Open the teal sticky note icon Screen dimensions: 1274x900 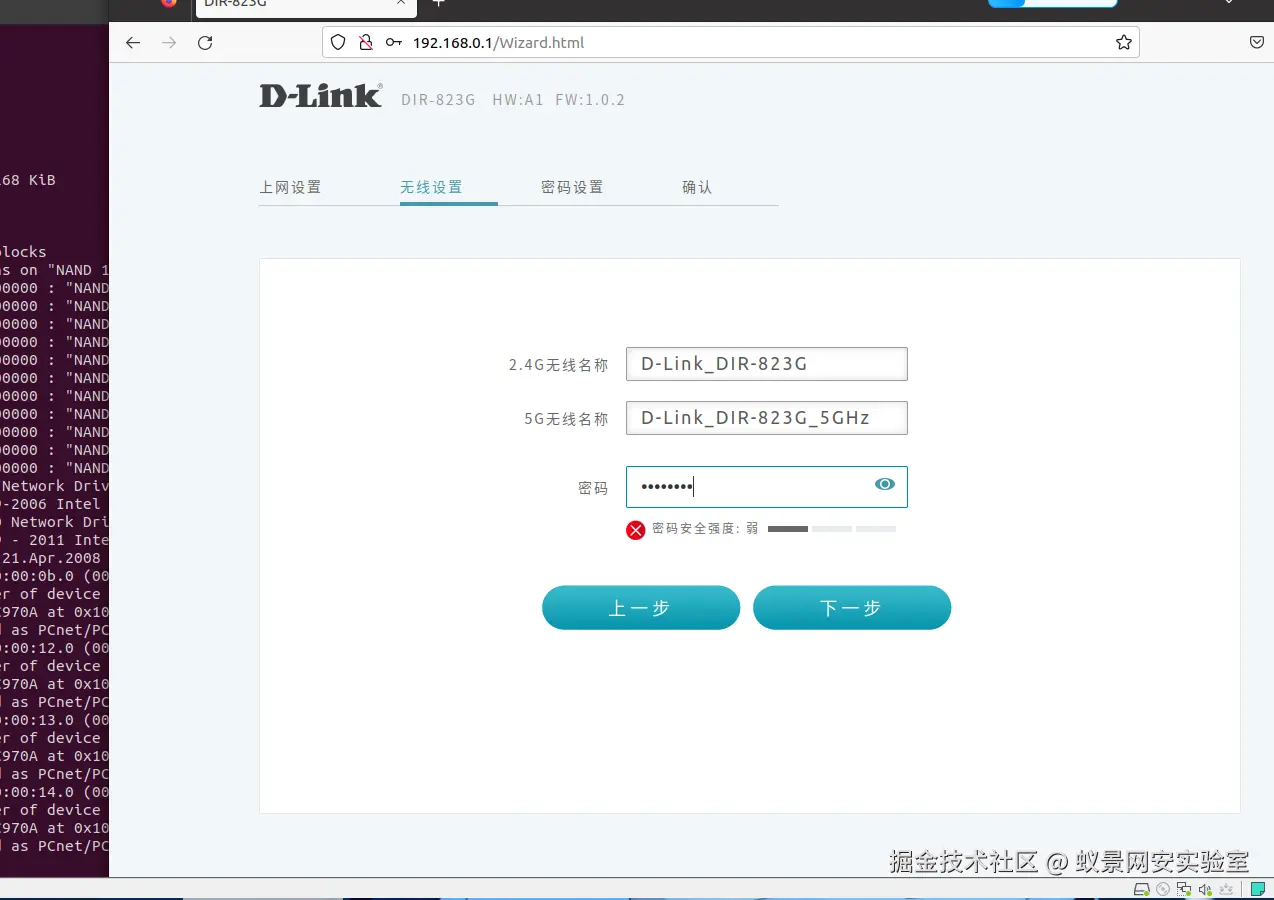point(1258,889)
